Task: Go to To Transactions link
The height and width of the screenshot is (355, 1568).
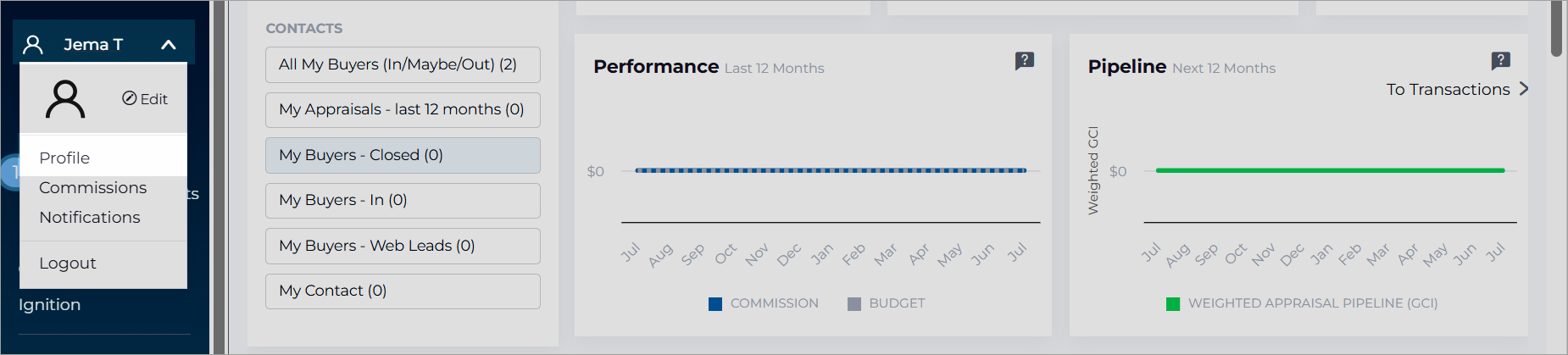Action: click(1448, 89)
